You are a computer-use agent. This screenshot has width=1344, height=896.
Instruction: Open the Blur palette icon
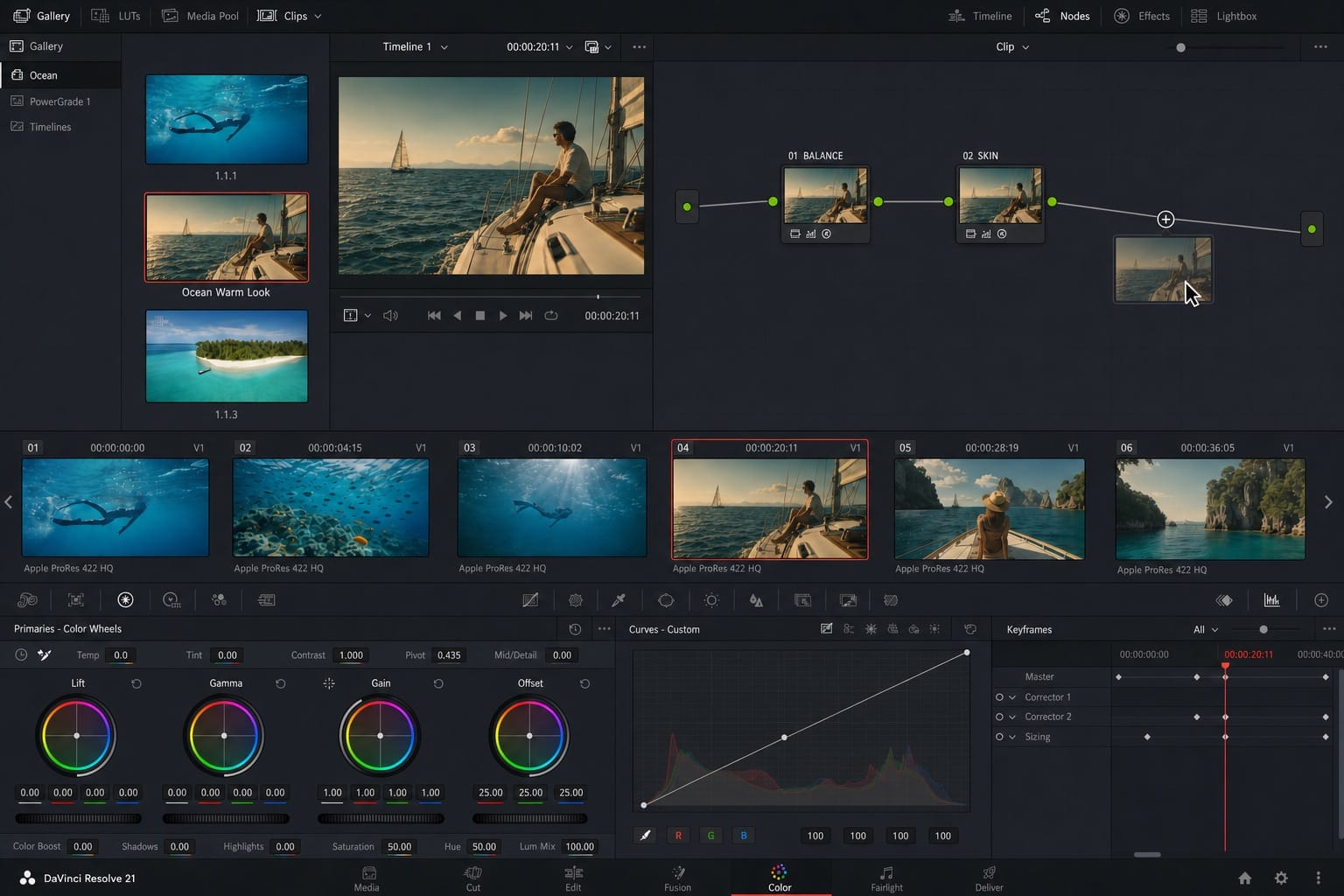coord(756,600)
